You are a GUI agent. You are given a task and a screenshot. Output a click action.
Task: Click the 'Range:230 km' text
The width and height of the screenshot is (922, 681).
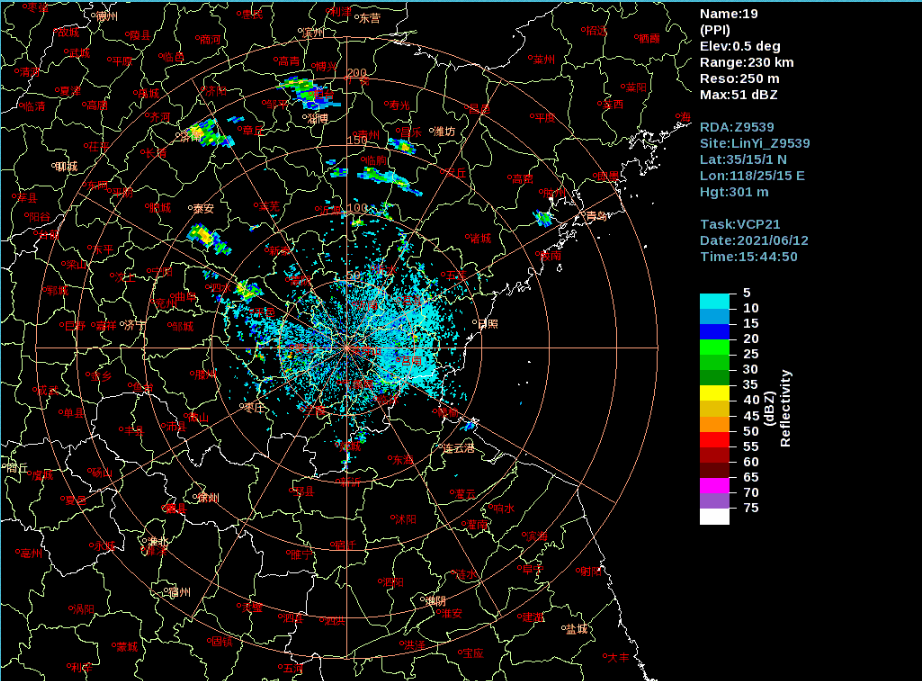747,62
